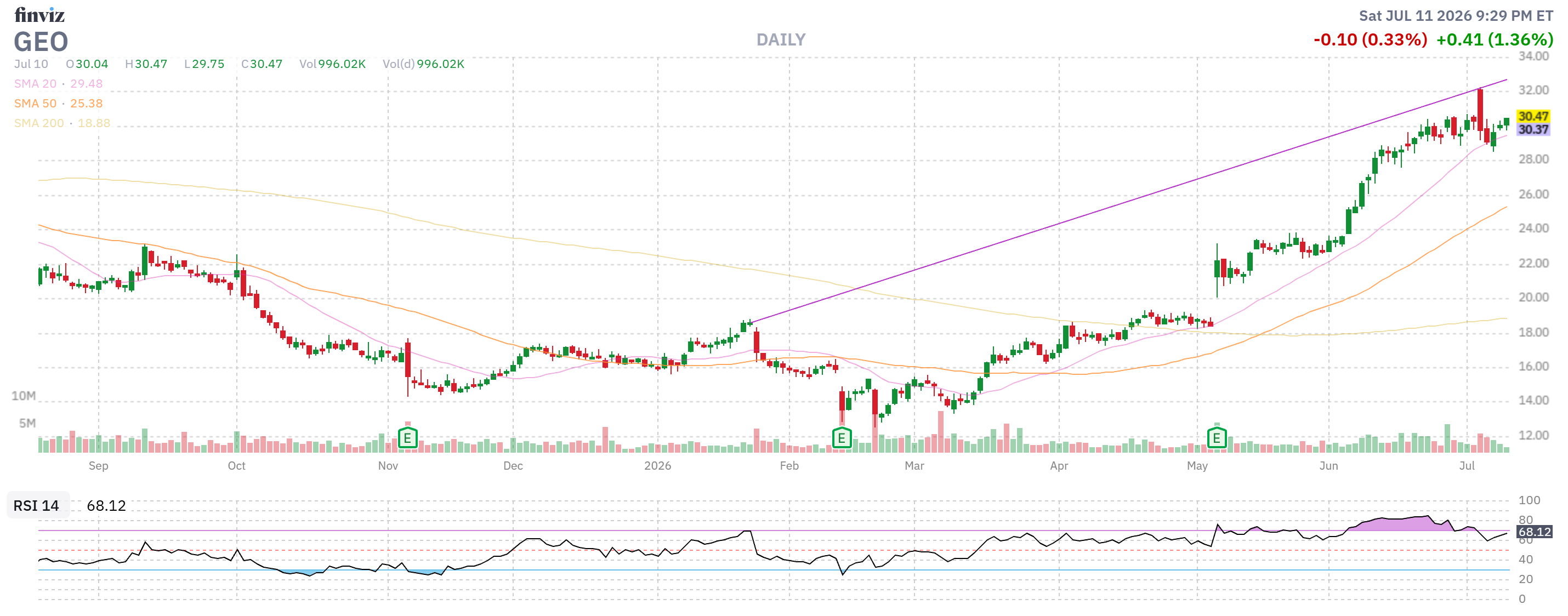Screen dimensions: 1568x616
Task: Click the finviz logo
Action: [39, 14]
